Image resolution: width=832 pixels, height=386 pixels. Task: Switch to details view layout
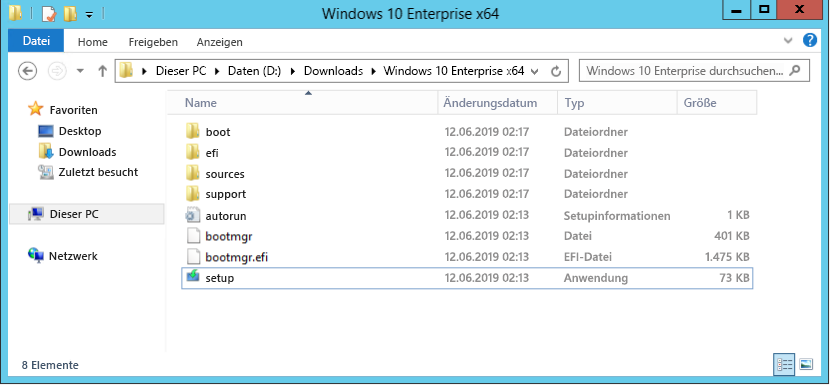[x=784, y=364]
